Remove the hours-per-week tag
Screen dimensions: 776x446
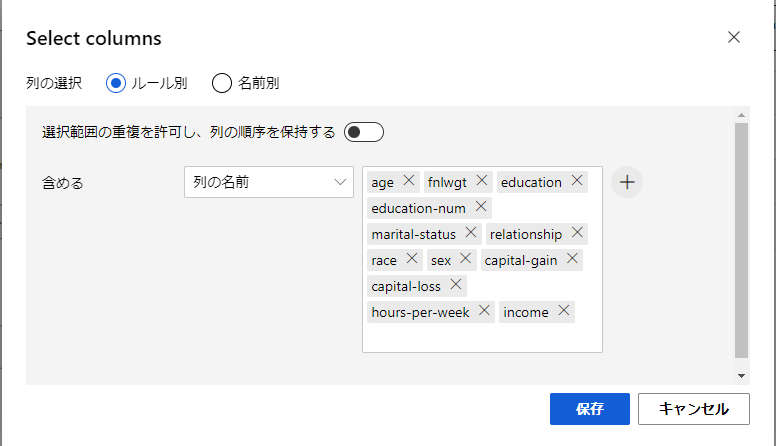click(x=484, y=311)
